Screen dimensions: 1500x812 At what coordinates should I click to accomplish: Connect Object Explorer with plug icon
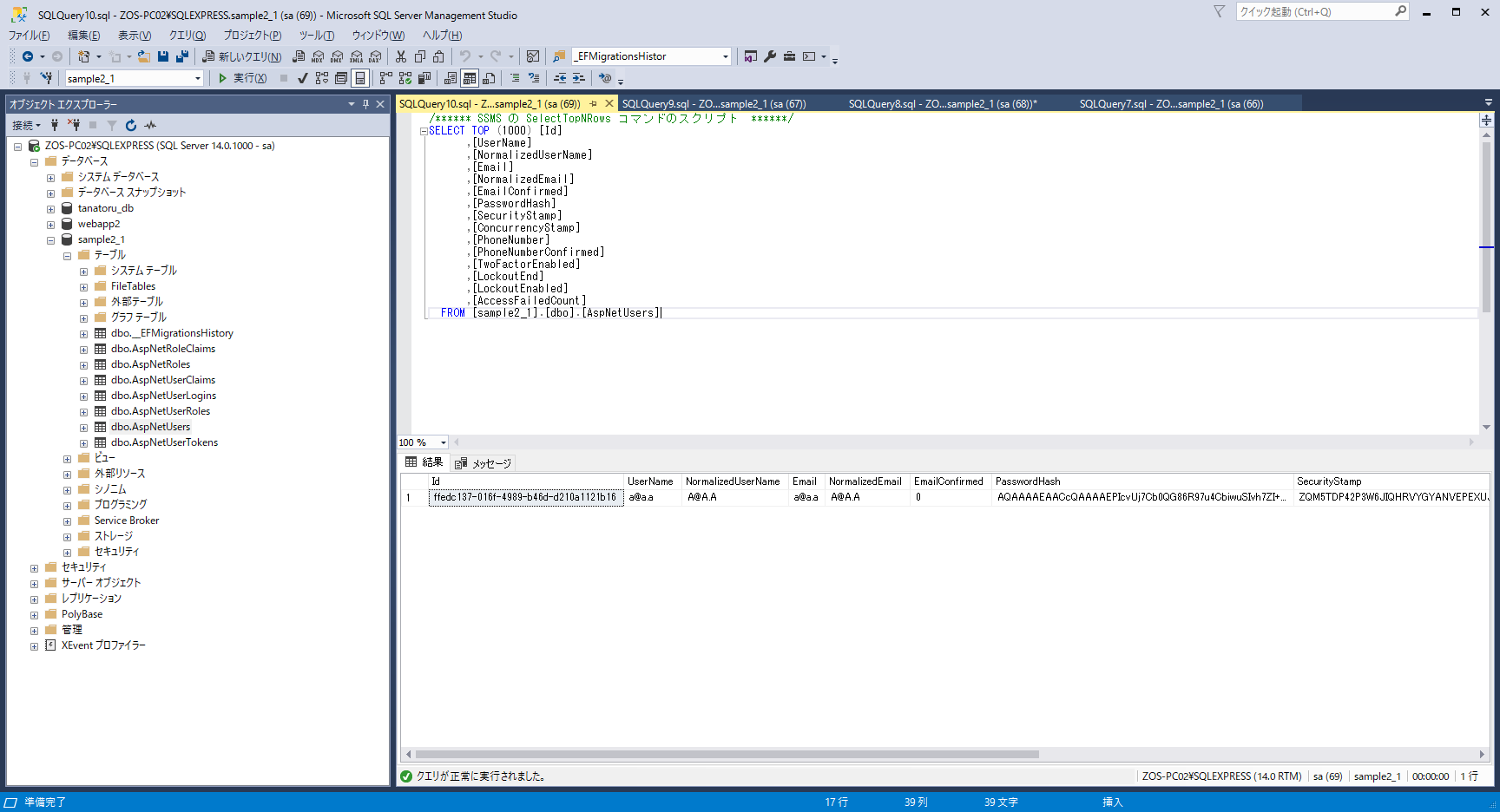(x=55, y=125)
